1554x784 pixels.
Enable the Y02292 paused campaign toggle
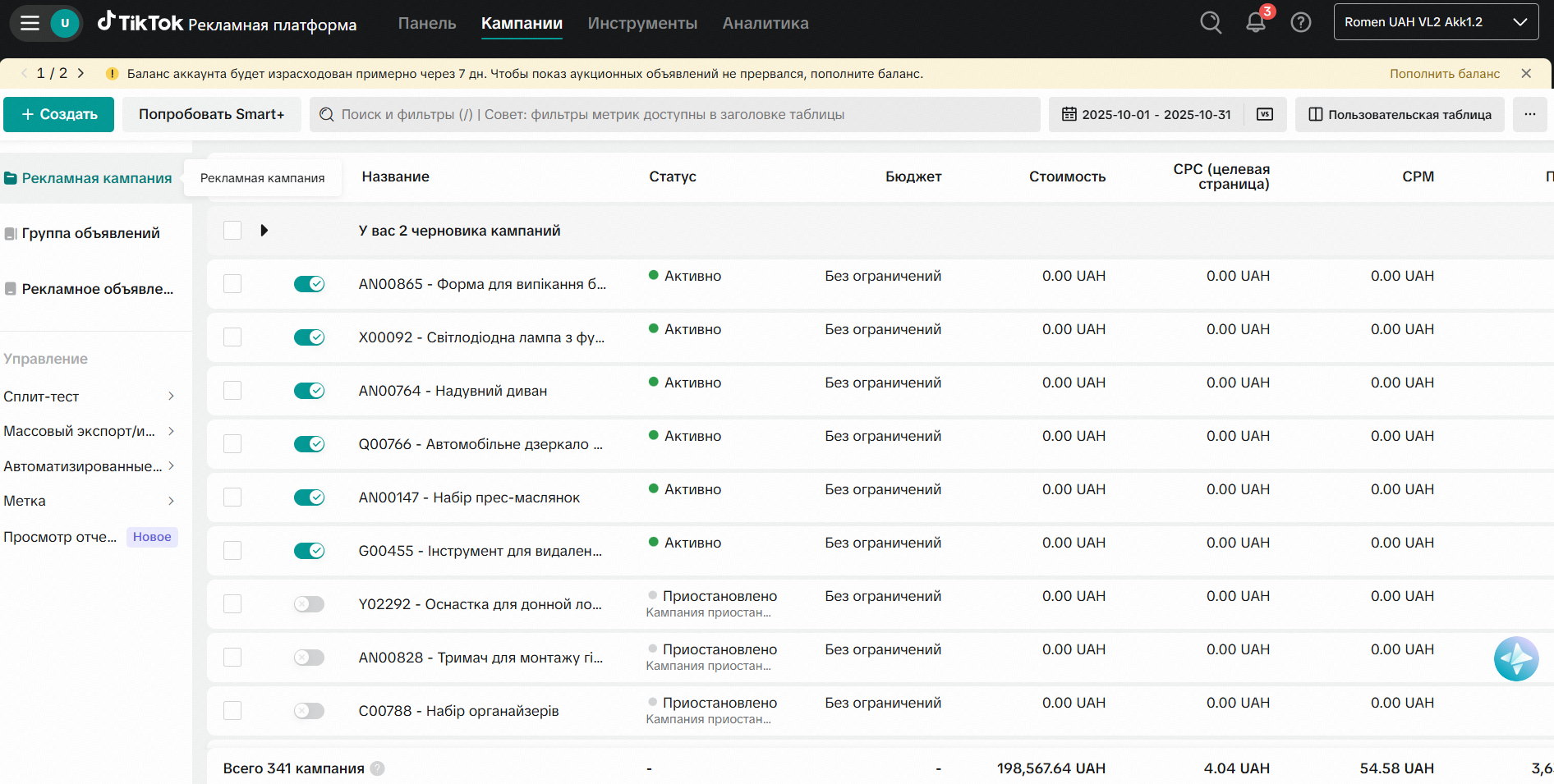(310, 604)
